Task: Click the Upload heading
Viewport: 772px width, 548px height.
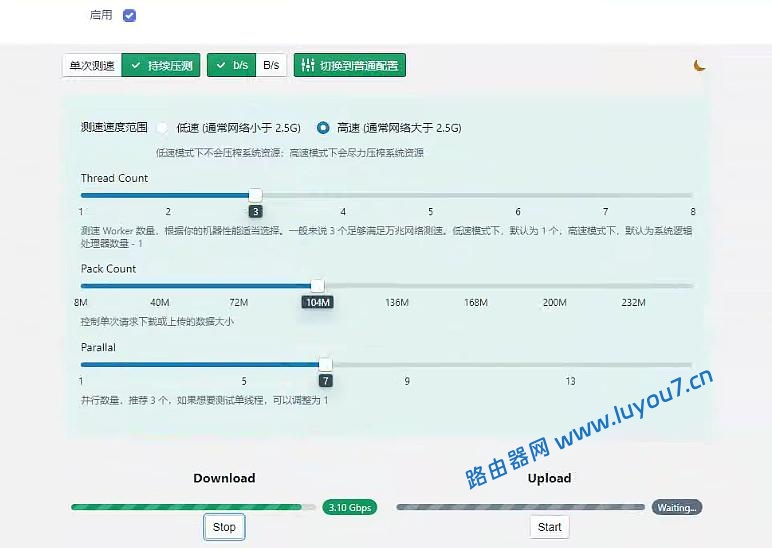Action: pos(549,478)
